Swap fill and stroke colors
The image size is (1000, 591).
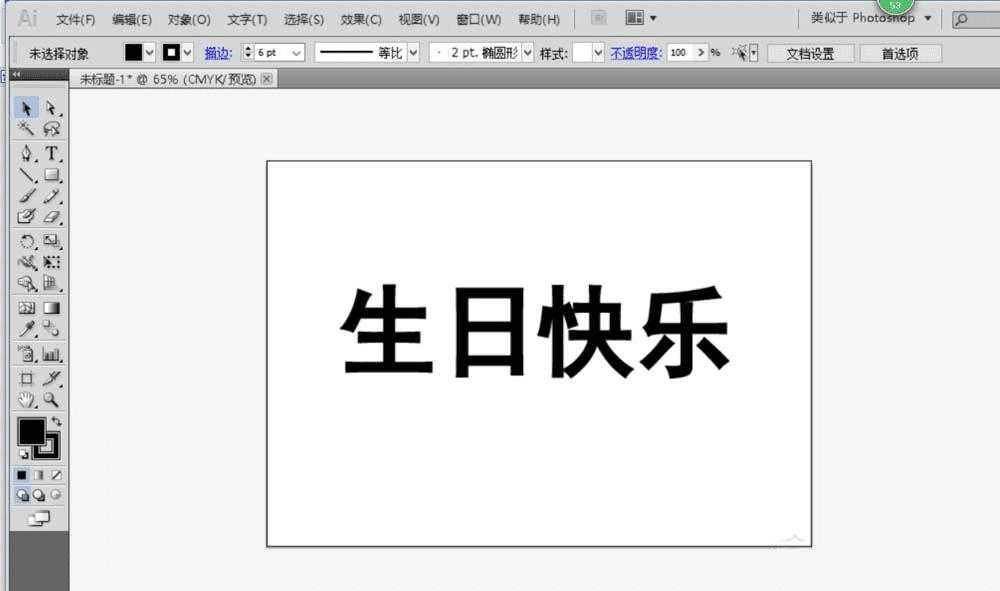point(58,421)
